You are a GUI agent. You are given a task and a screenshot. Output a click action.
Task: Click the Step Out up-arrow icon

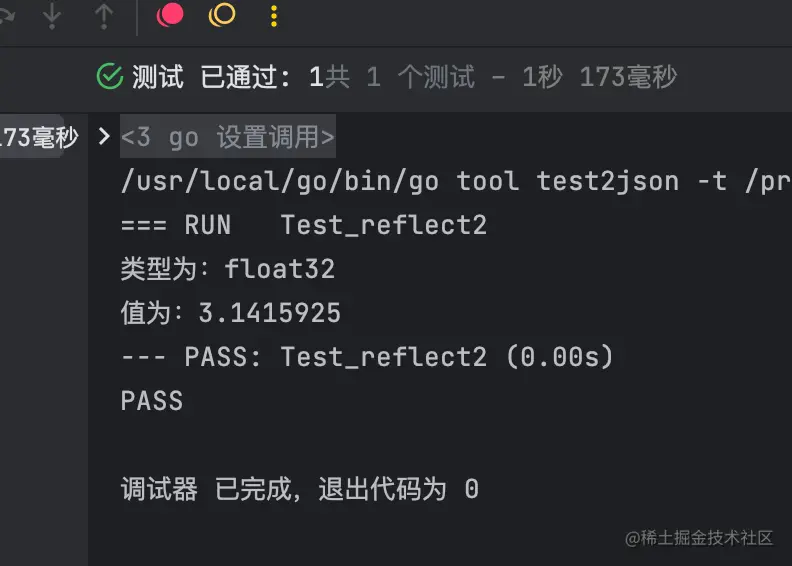point(104,16)
